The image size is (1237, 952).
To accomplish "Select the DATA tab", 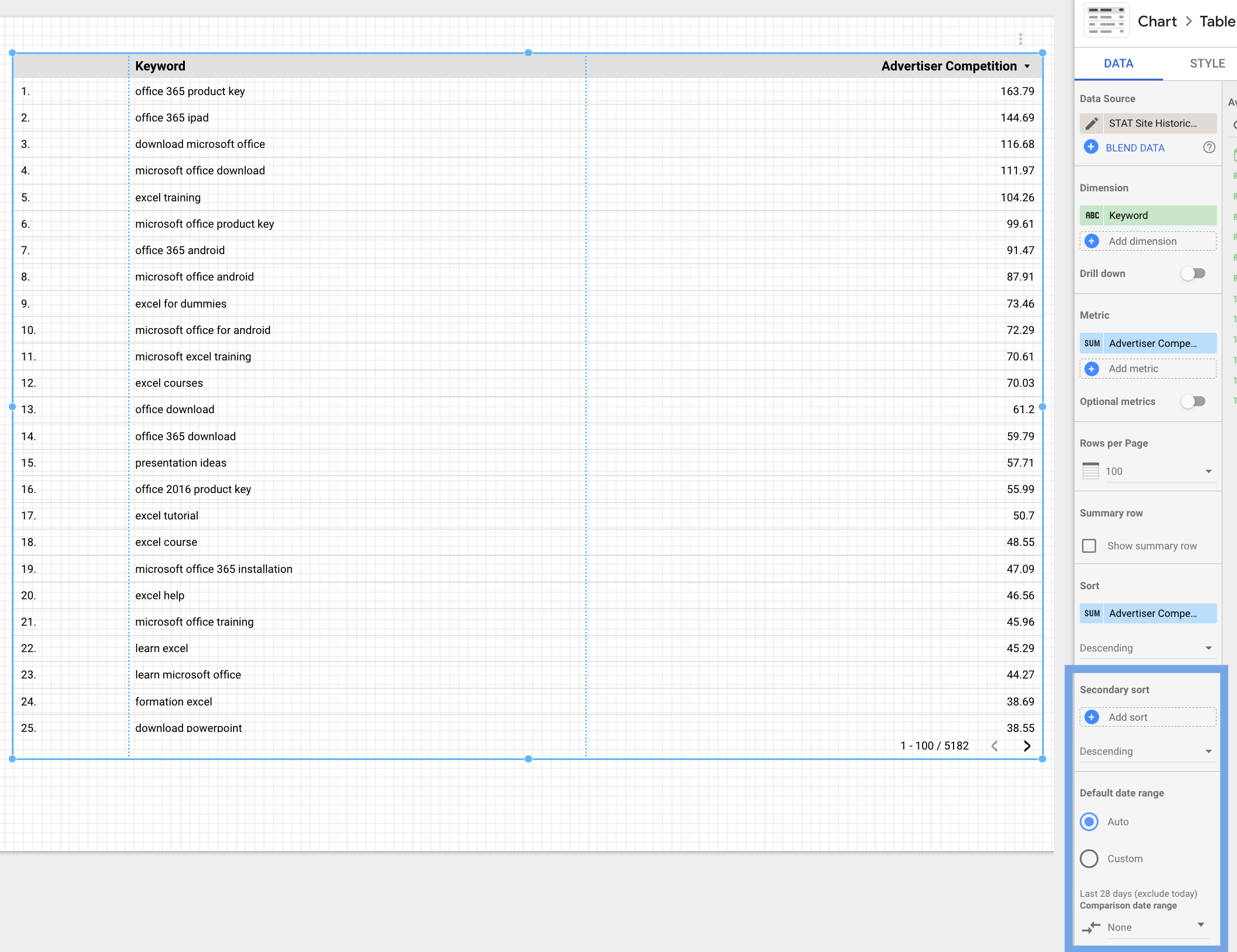I will coord(1118,63).
